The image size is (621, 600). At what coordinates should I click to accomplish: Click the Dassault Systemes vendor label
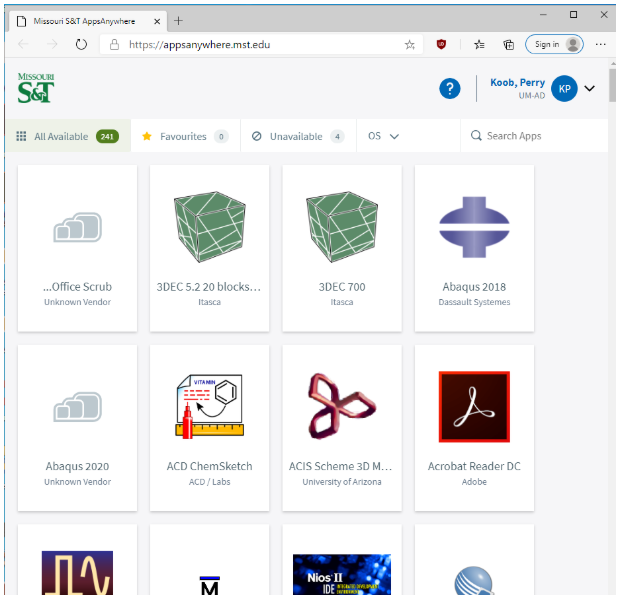[x=474, y=302]
